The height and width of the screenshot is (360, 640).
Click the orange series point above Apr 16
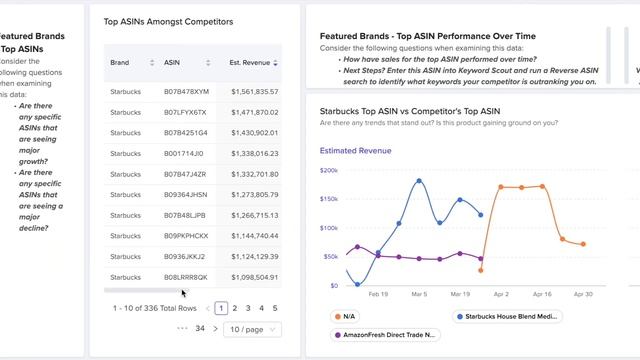coord(542,187)
